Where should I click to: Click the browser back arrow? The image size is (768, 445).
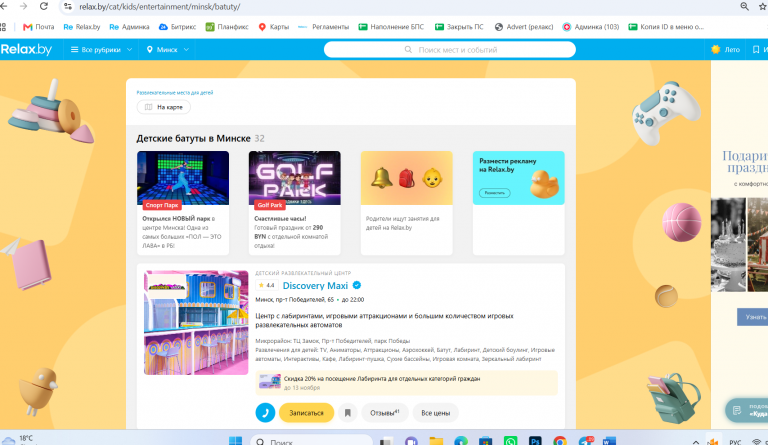[3, 6]
